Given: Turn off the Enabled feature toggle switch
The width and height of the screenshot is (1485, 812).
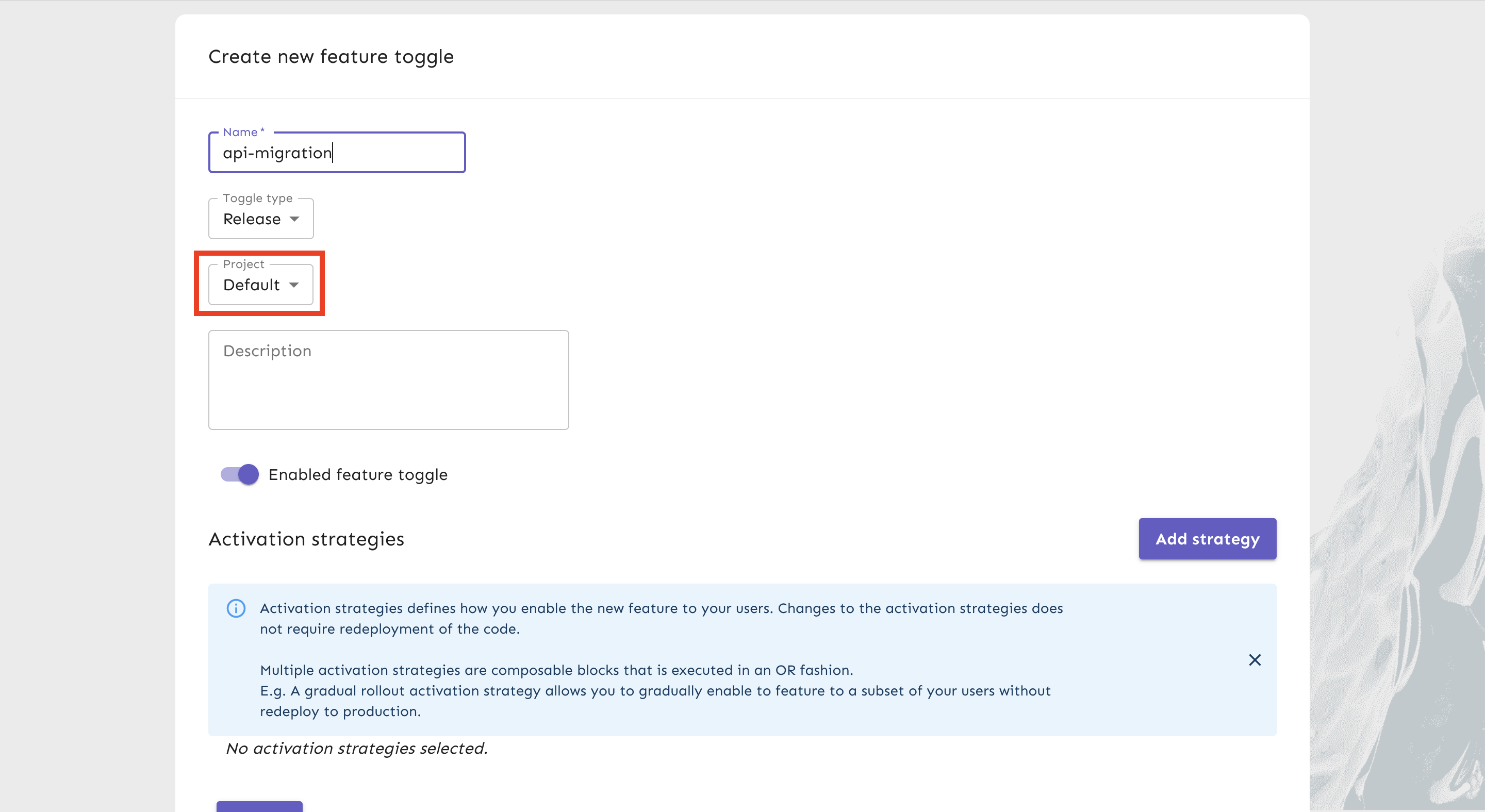Looking at the screenshot, I should pyautogui.click(x=240, y=474).
